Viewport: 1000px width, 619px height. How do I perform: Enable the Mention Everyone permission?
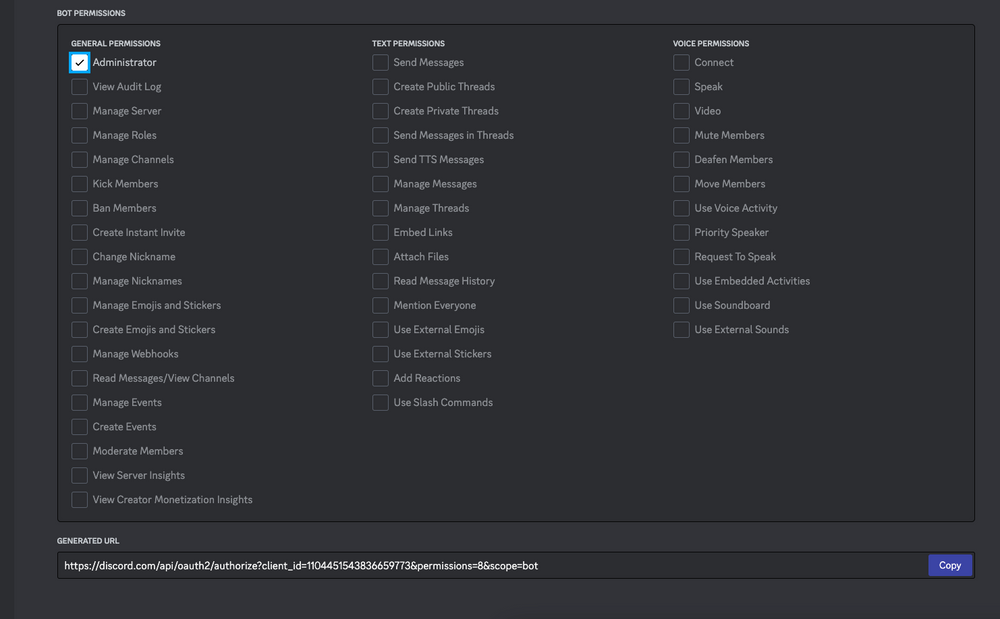380,305
